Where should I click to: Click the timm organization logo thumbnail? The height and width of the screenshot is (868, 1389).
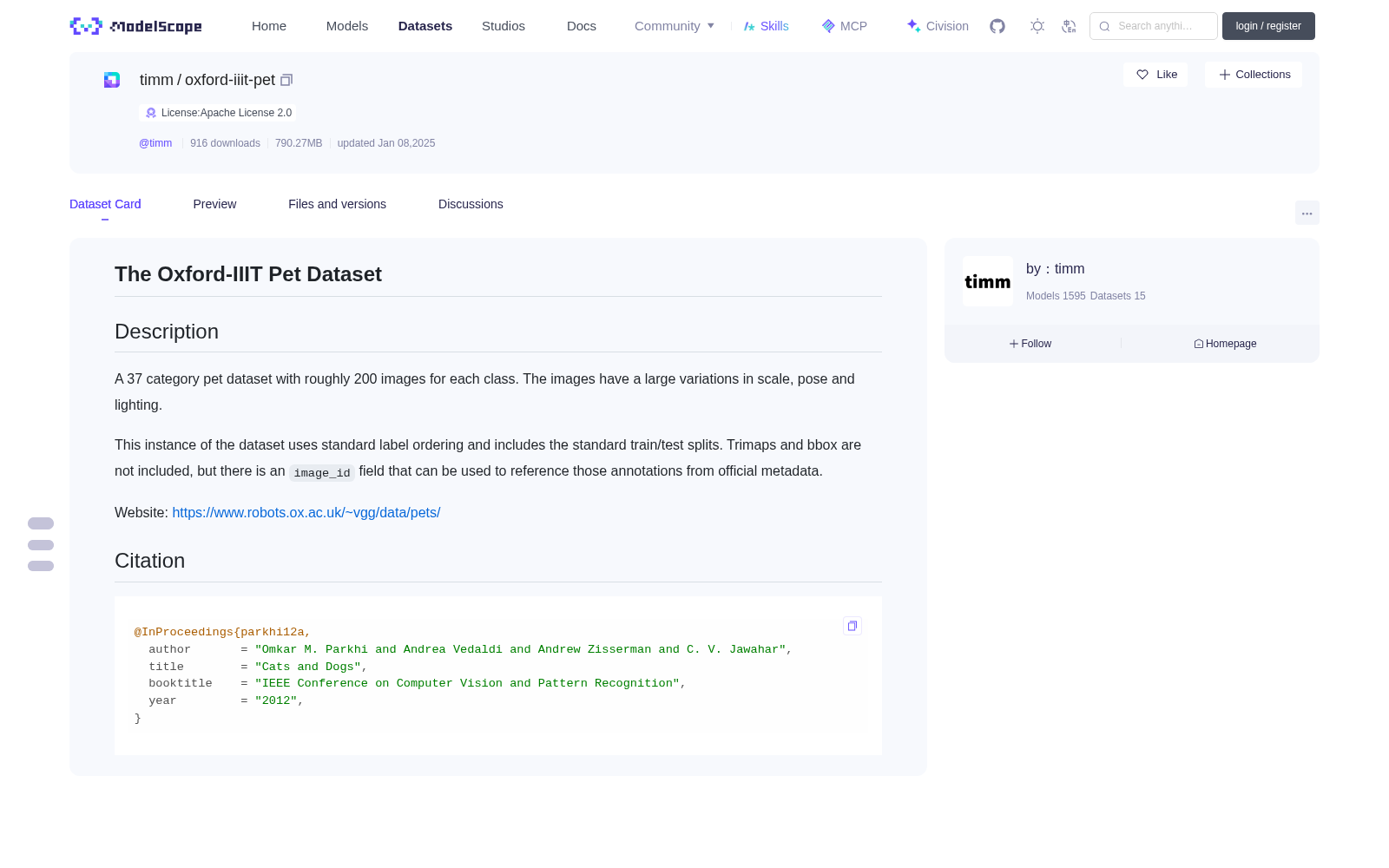tap(988, 281)
